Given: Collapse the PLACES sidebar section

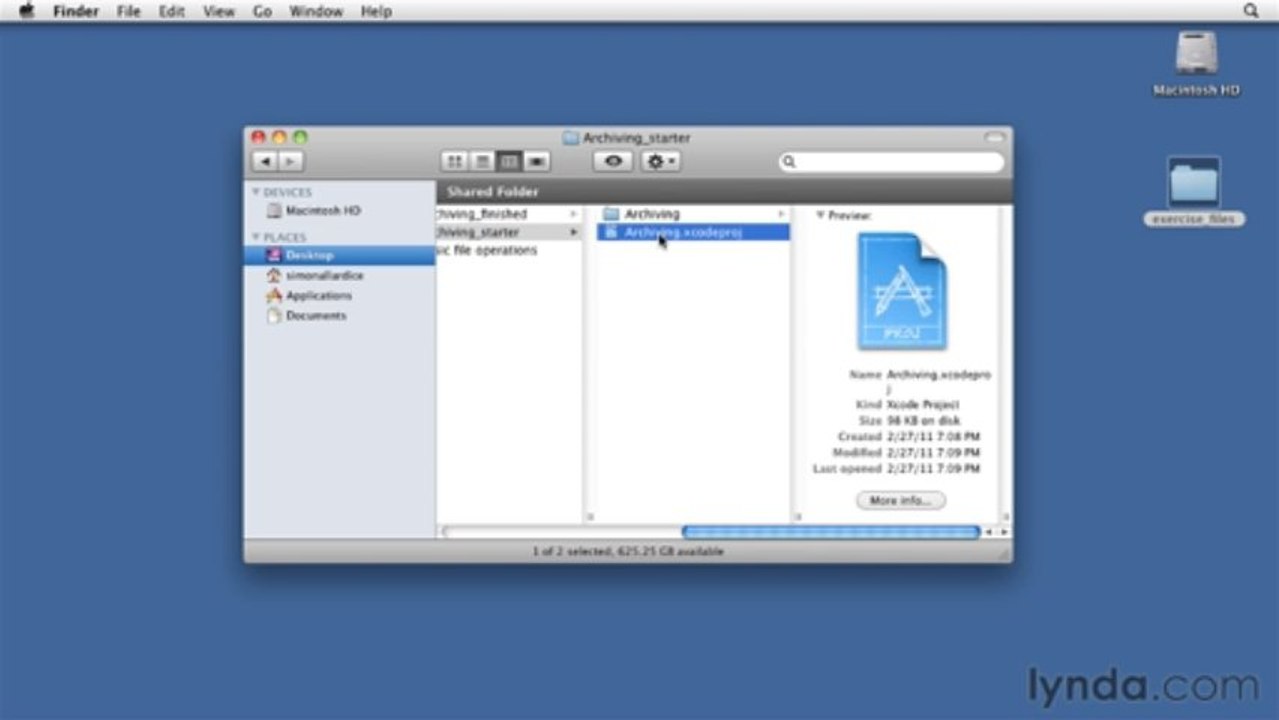Looking at the screenshot, I should pos(256,238).
